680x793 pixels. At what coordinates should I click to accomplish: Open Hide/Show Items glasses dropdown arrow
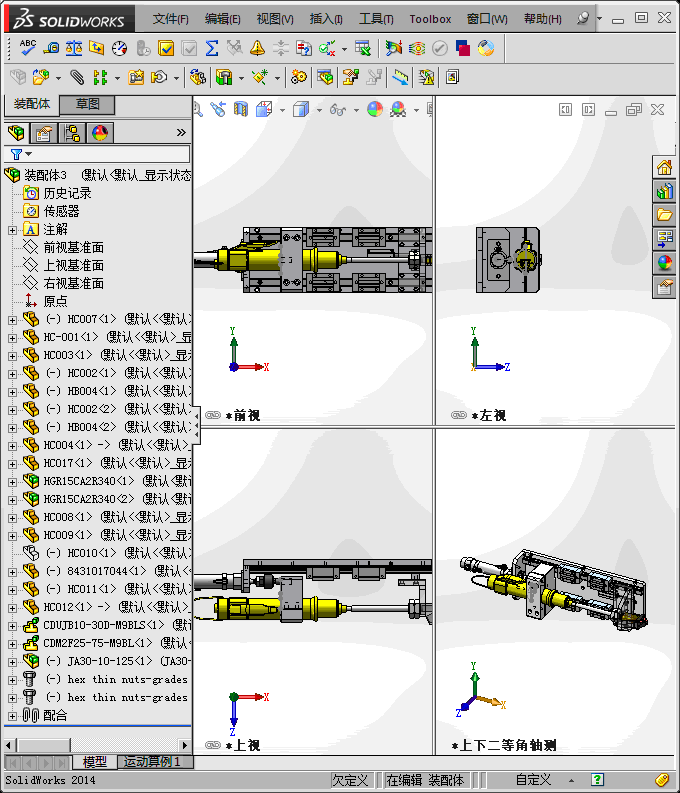coord(356,110)
